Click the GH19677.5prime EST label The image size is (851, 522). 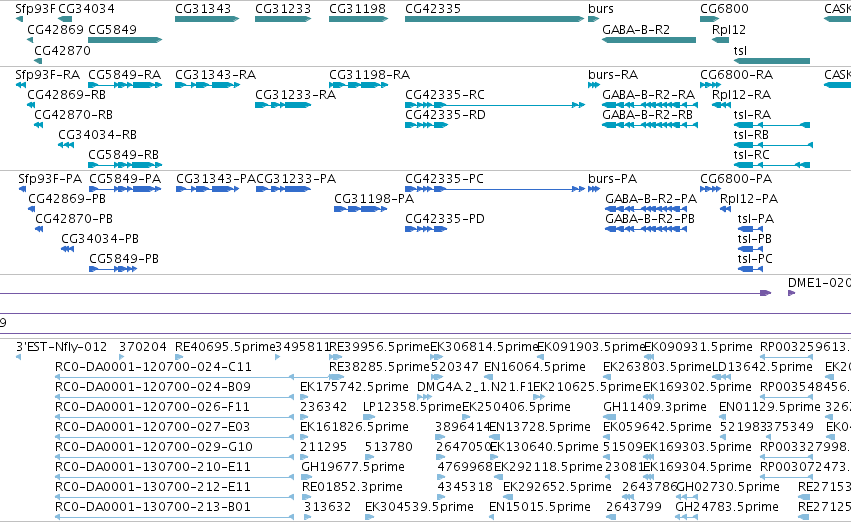pos(353,467)
